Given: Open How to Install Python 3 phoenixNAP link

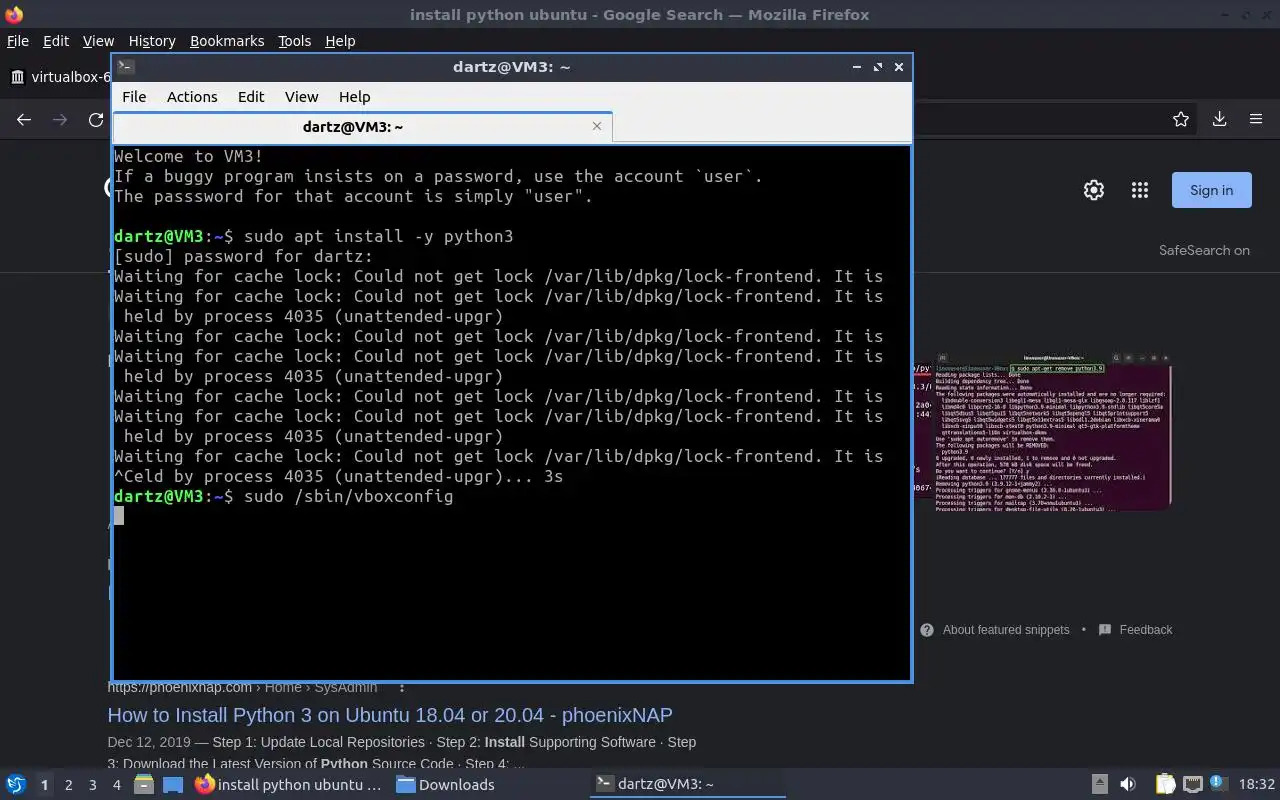Looking at the screenshot, I should [x=390, y=715].
